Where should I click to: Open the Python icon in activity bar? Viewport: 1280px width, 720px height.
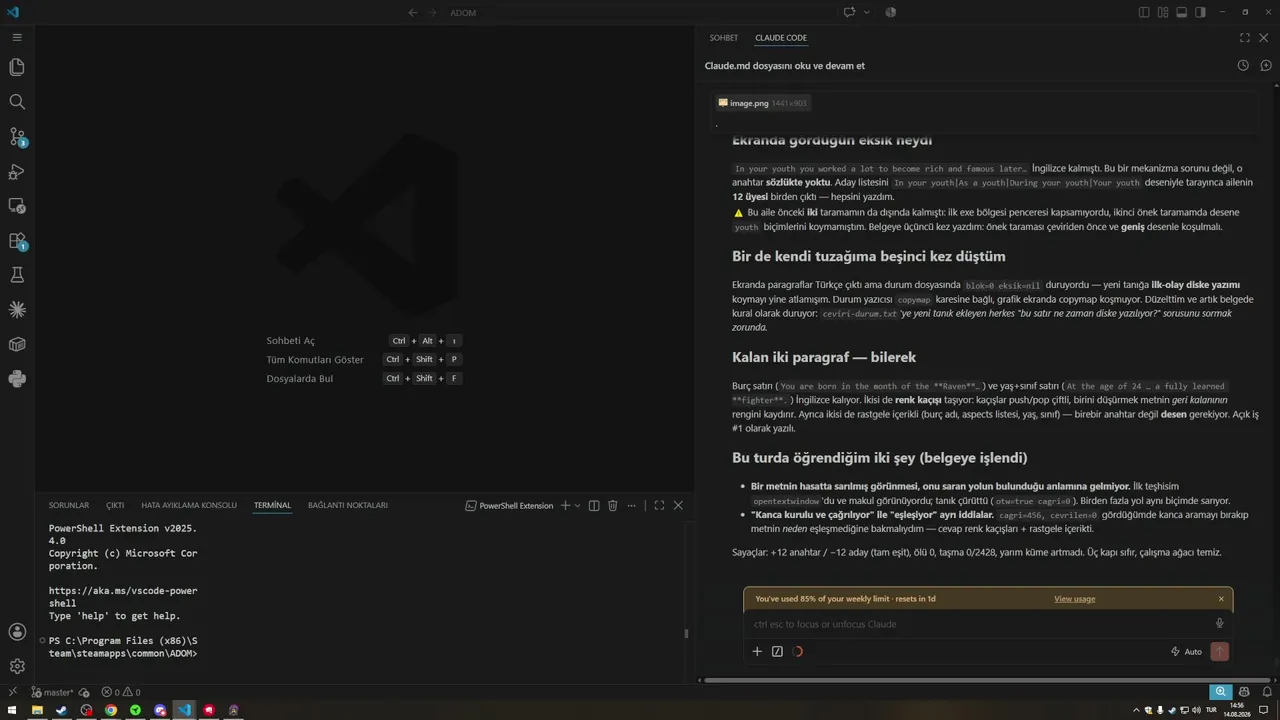pos(17,379)
